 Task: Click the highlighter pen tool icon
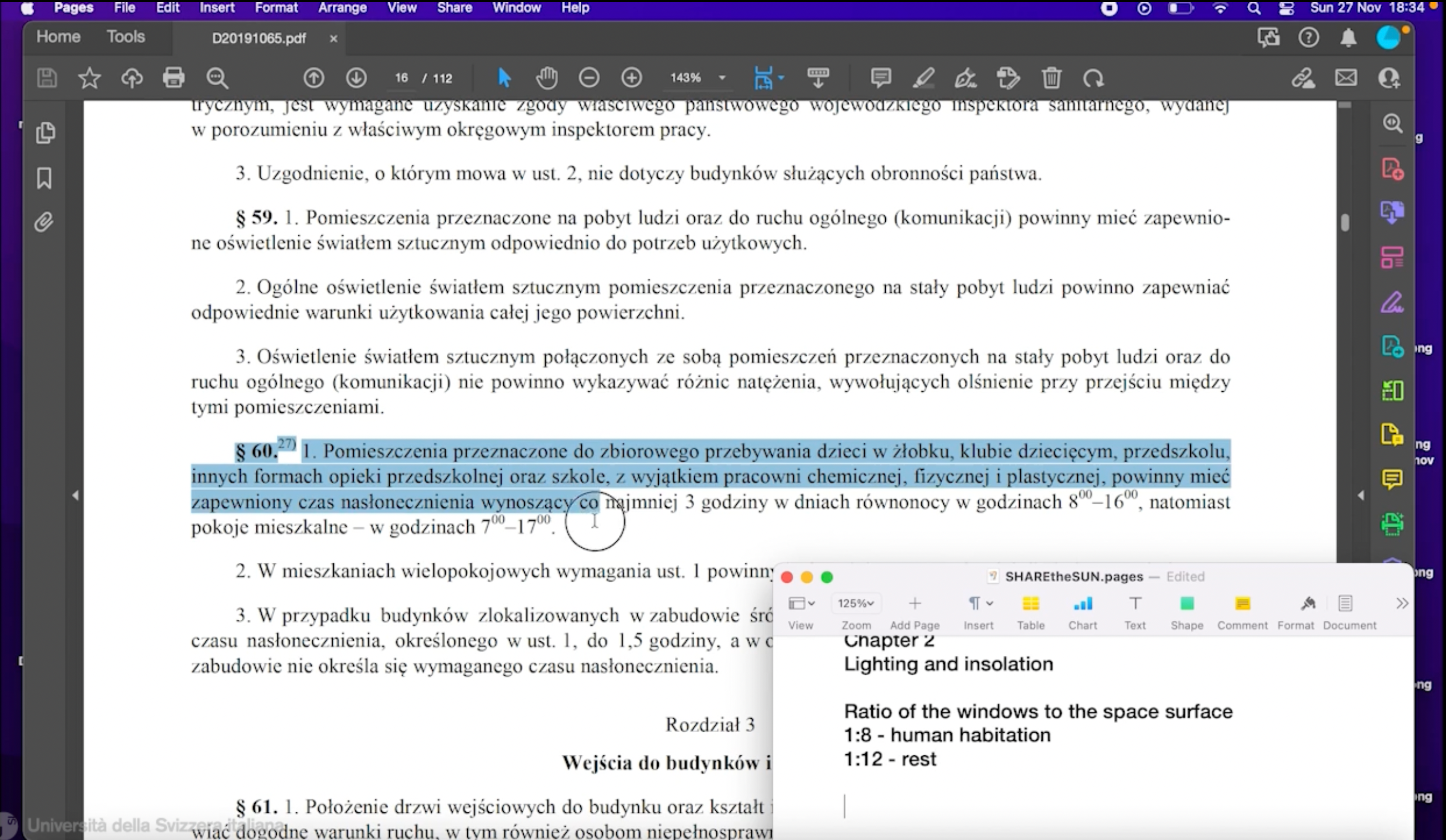pyautogui.click(x=923, y=77)
